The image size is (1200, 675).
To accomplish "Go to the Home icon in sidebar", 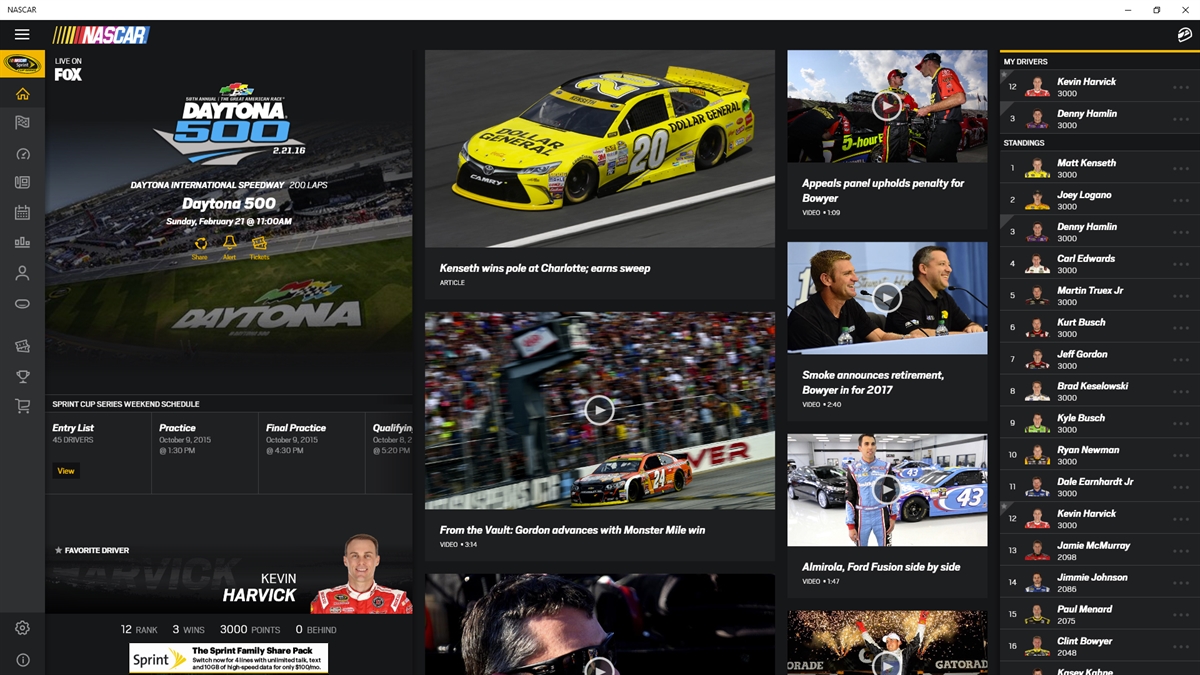I will pos(22,94).
